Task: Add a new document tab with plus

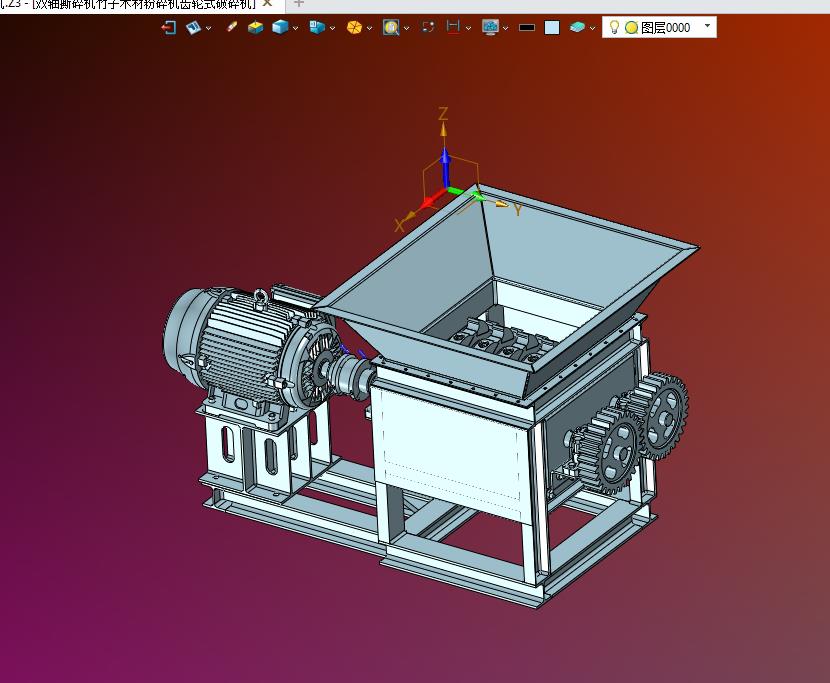Action: pos(299,4)
